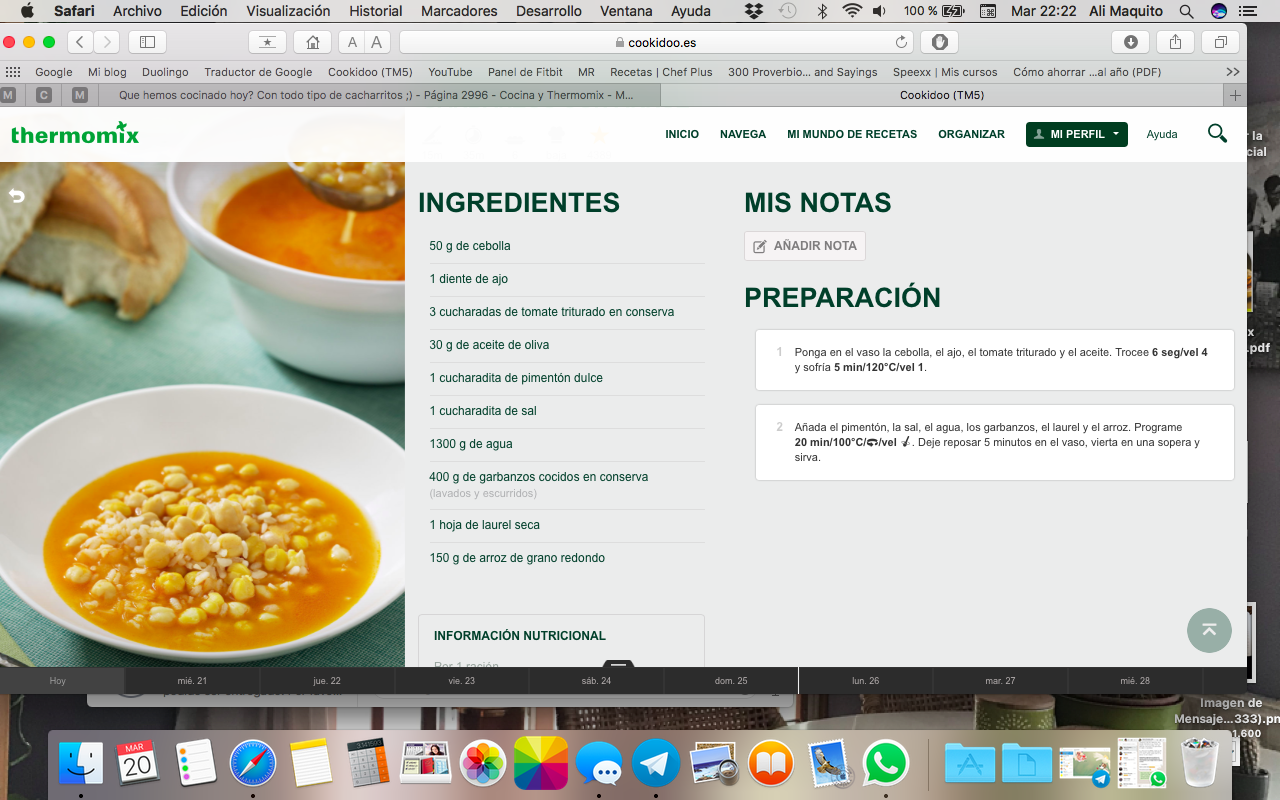
Task: Click the INFORMACIÓN NUTRICIONAL heading
Action: [520, 636]
